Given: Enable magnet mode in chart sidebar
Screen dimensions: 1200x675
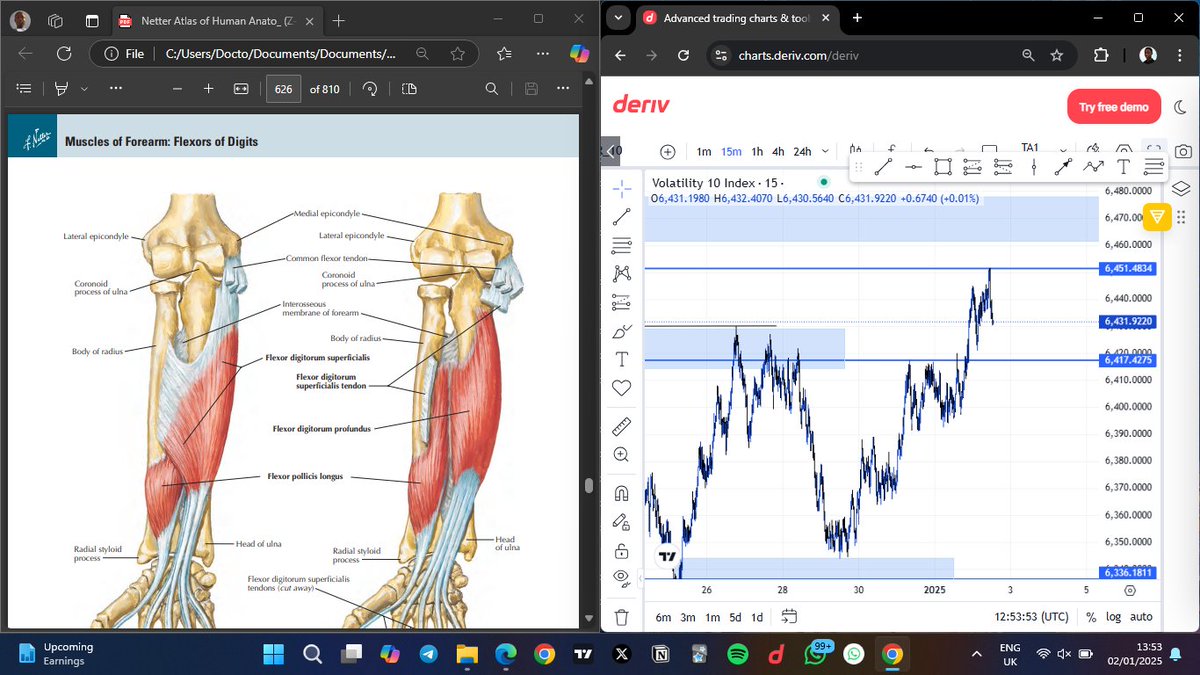Looking at the screenshot, I should [x=621, y=493].
